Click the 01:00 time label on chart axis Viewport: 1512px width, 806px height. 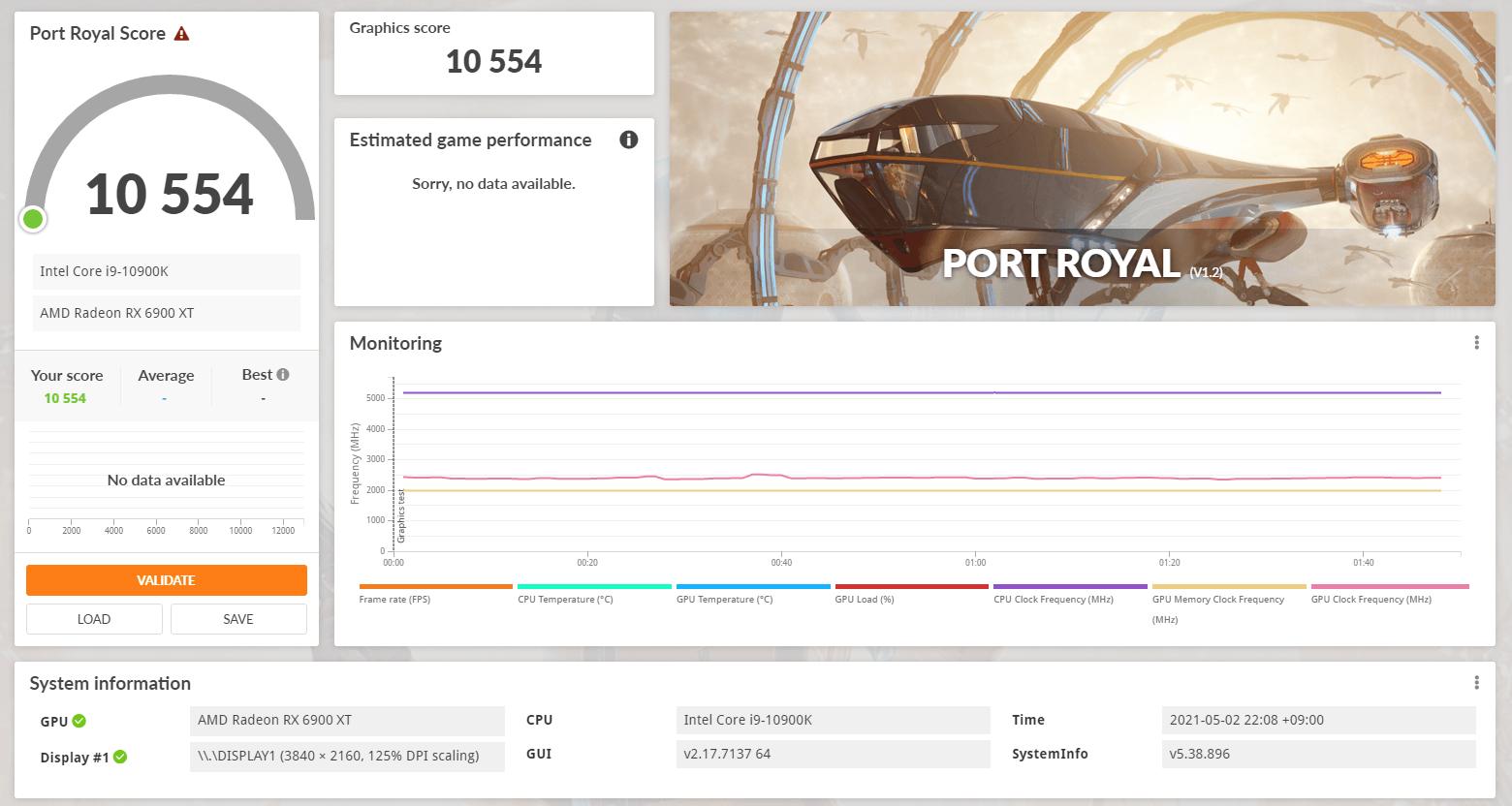(x=975, y=563)
